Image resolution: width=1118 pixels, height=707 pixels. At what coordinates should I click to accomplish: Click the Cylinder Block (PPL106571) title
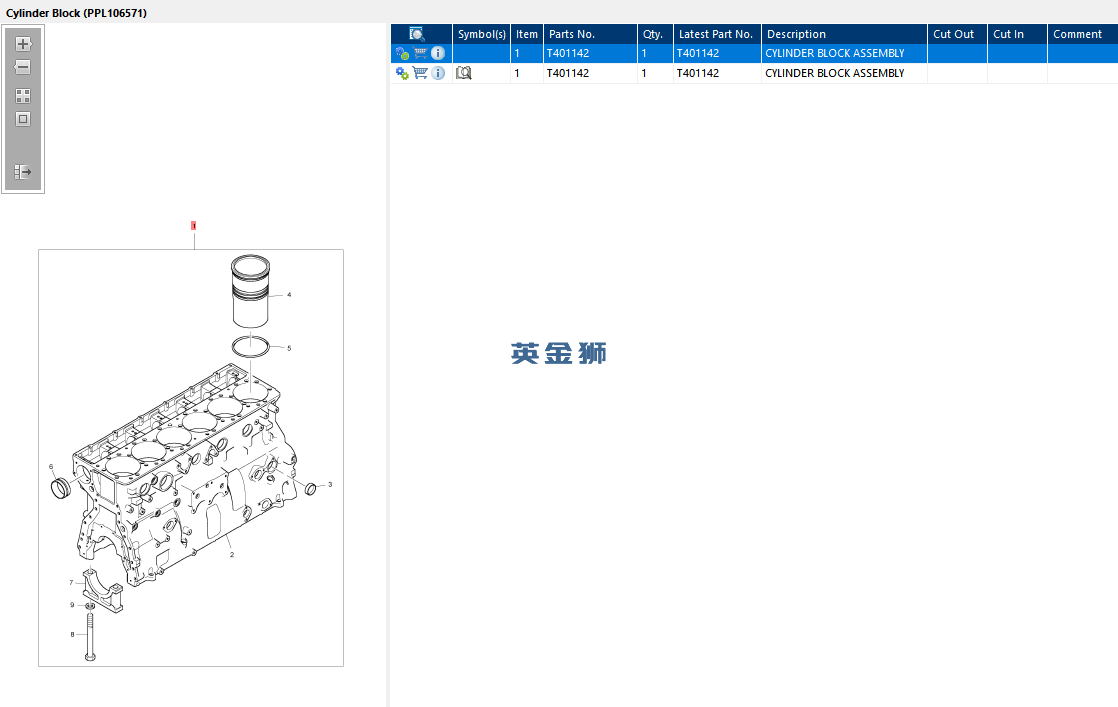tap(76, 13)
